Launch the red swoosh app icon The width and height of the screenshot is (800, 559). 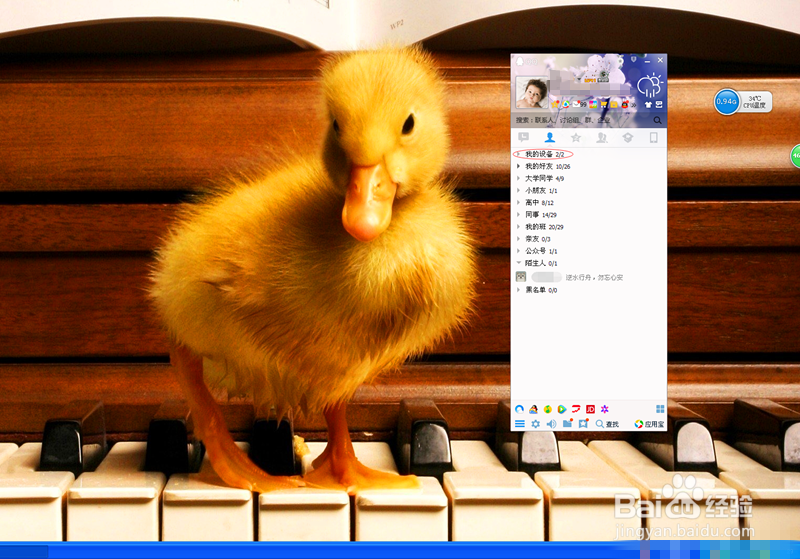576,409
